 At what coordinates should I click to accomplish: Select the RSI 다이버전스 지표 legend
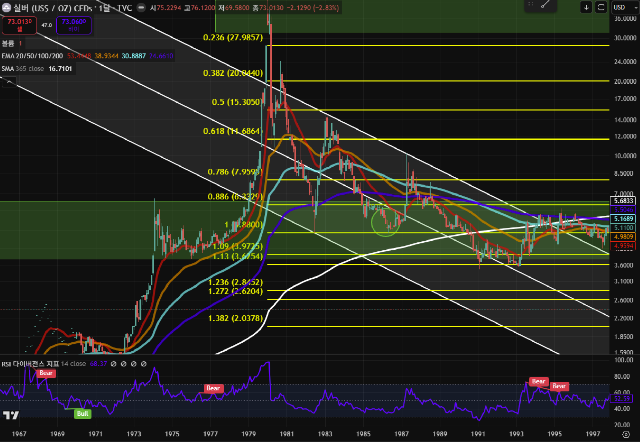(x=31, y=364)
